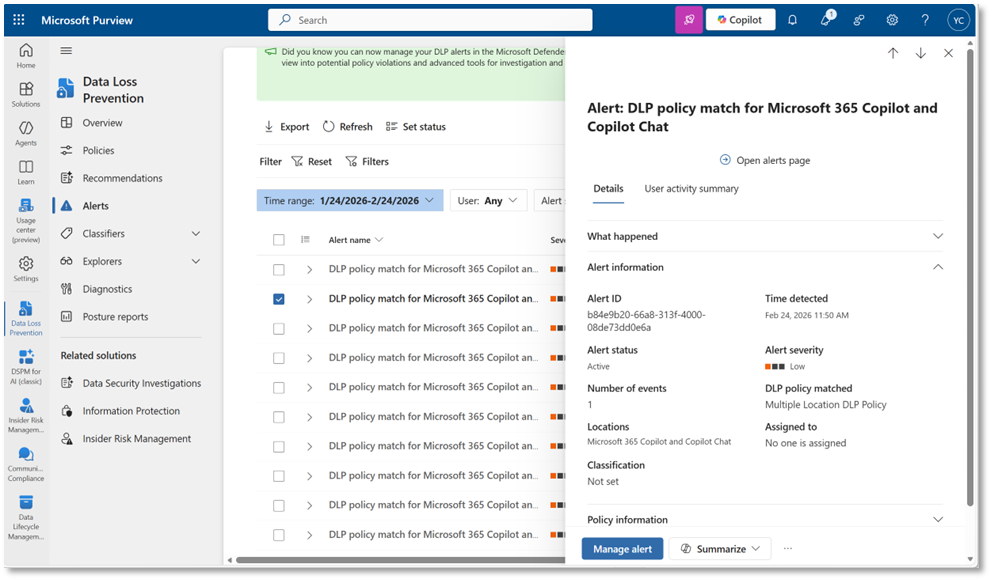Open Diagnostics in DLP navigation
The height and width of the screenshot is (581, 992).
pyautogui.click(x=107, y=289)
